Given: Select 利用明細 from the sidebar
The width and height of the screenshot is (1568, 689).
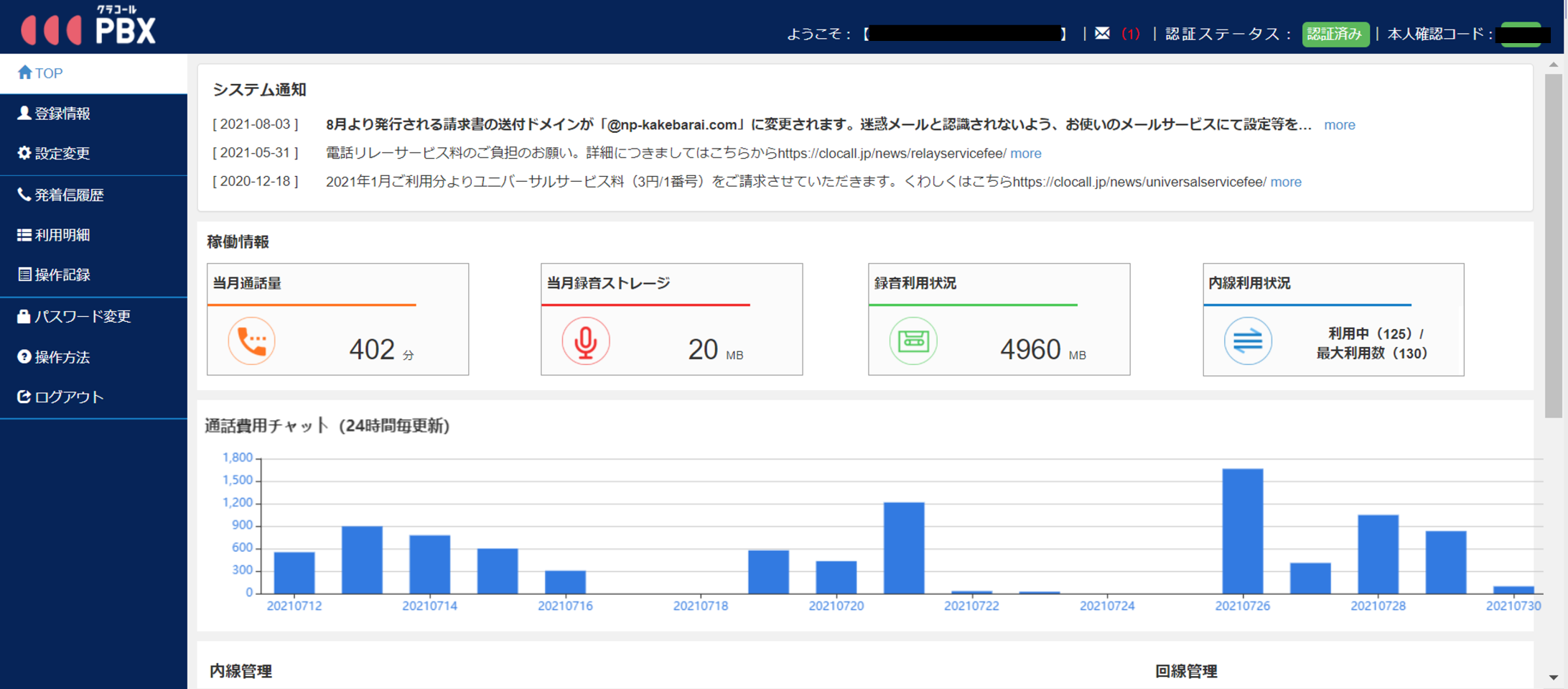Looking at the screenshot, I should coord(62,235).
